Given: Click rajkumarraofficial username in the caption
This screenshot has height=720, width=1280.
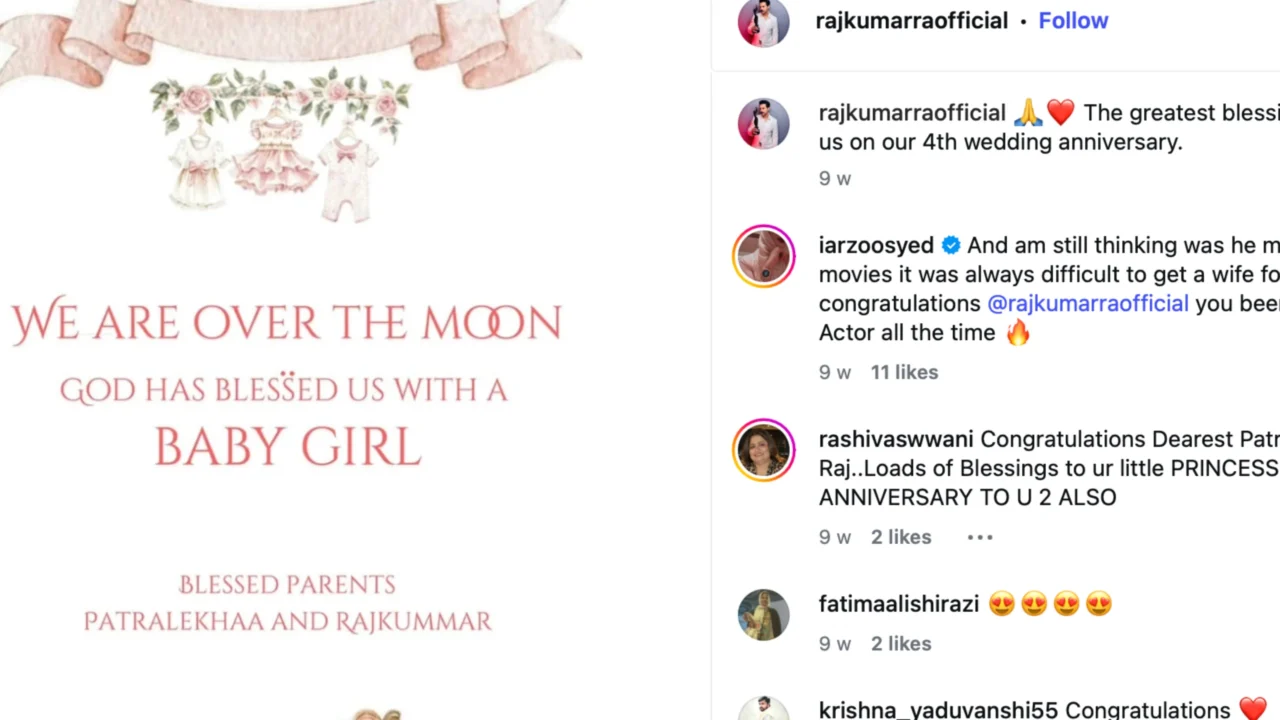Looking at the screenshot, I should click(x=911, y=112).
